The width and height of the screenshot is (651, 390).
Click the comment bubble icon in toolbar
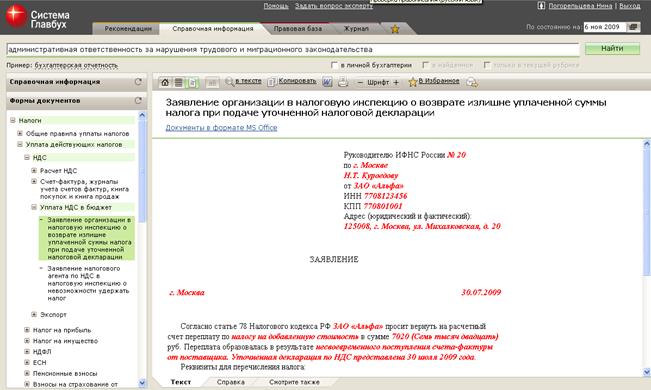pyautogui.click(x=472, y=82)
